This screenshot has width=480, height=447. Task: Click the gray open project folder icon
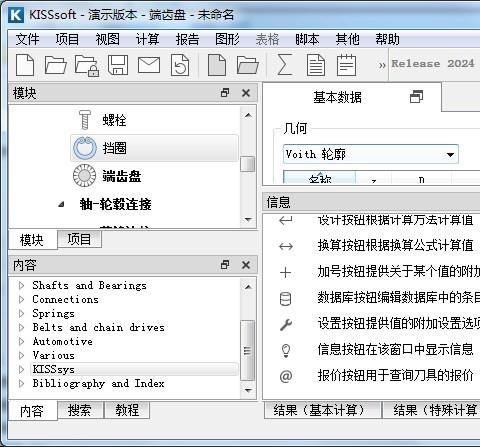point(248,65)
